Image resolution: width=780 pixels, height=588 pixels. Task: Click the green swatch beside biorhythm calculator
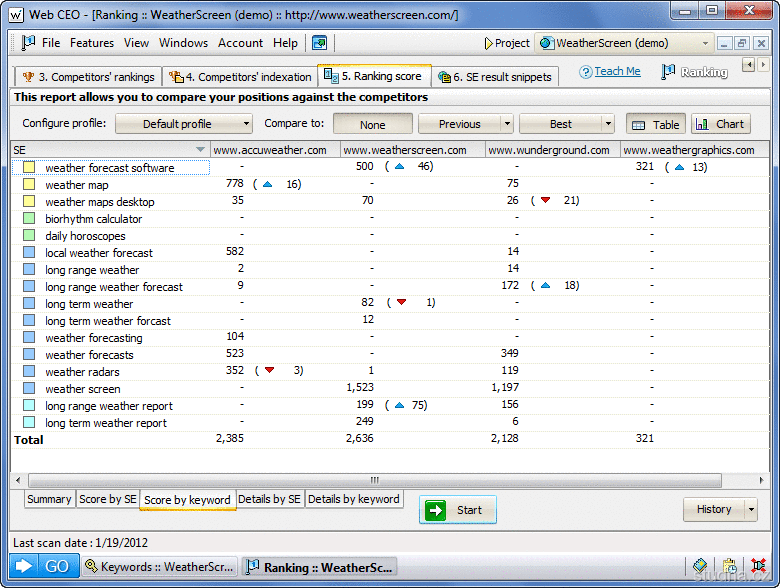click(x=29, y=218)
